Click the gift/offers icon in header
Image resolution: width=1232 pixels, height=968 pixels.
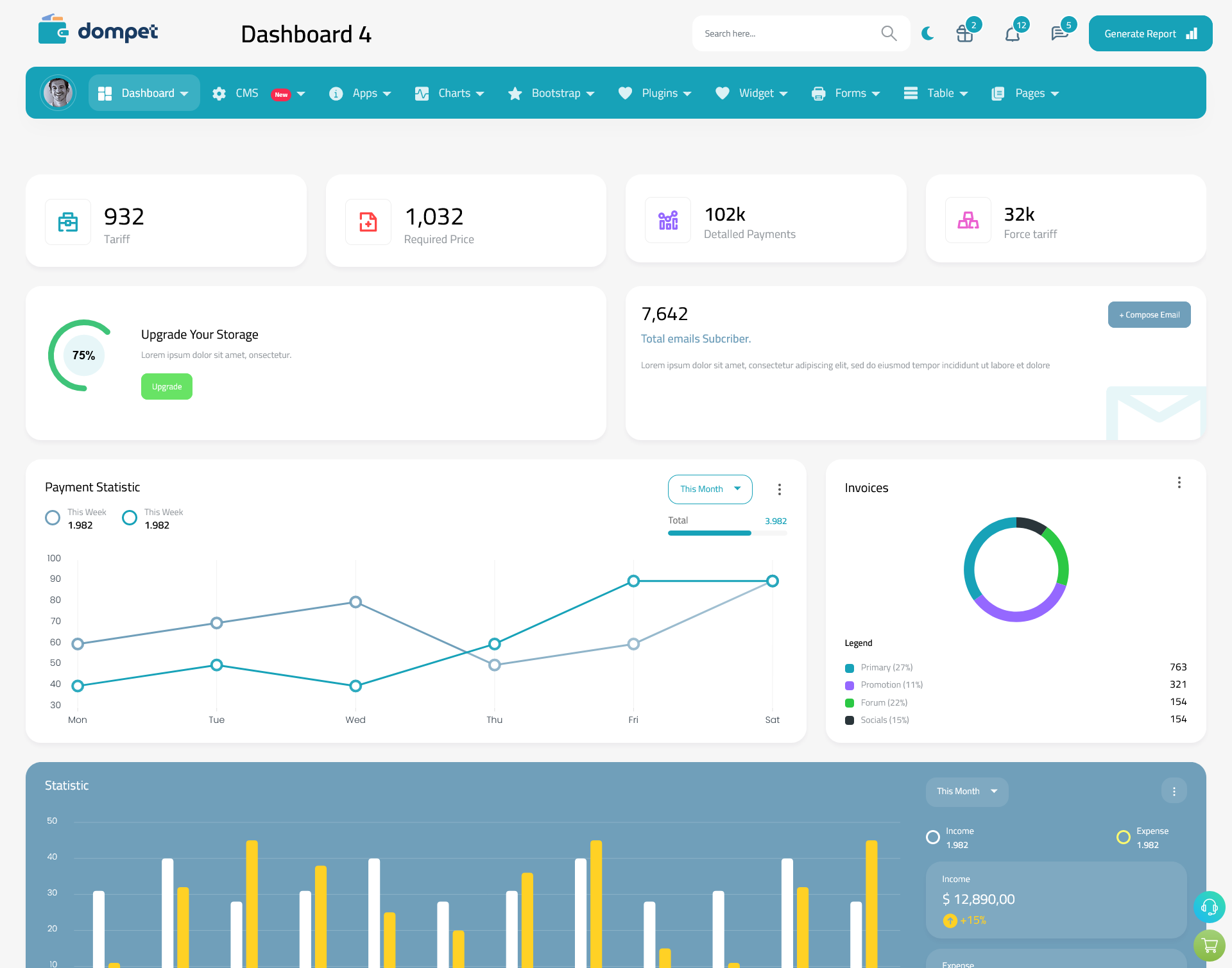coord(965,33)
